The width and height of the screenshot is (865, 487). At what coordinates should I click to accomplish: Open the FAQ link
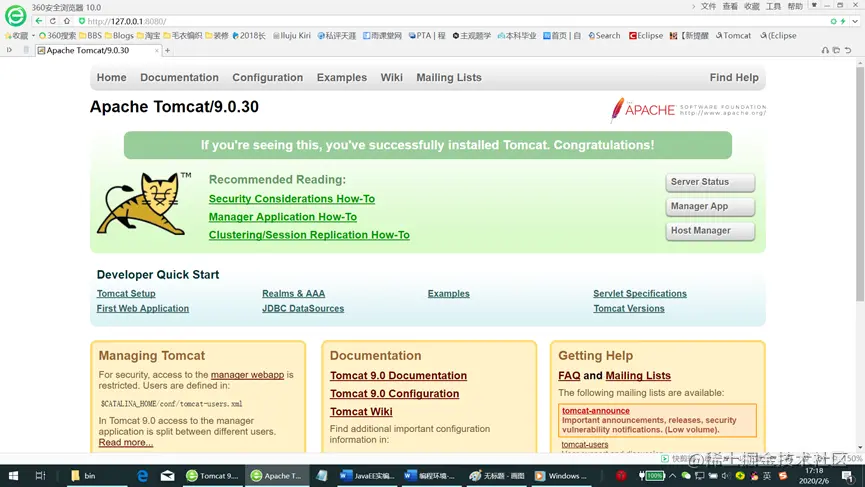point(569,376)
